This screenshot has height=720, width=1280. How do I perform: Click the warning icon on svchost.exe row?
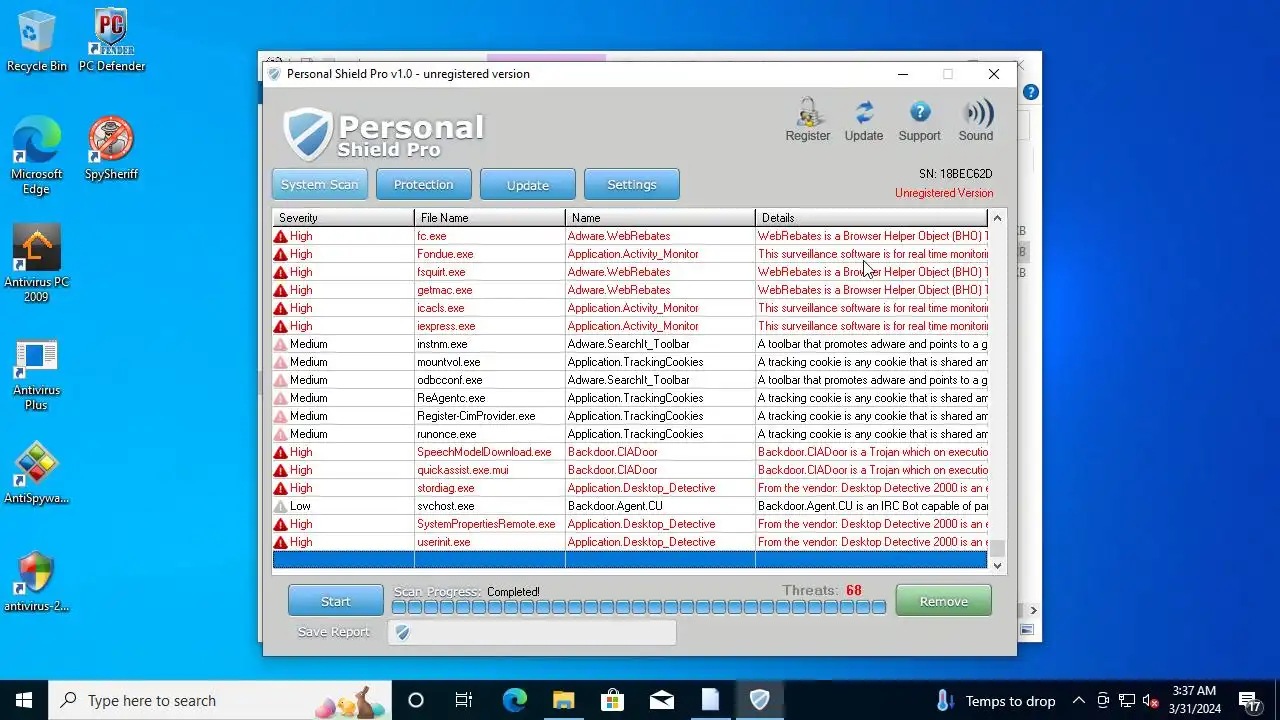281,506
